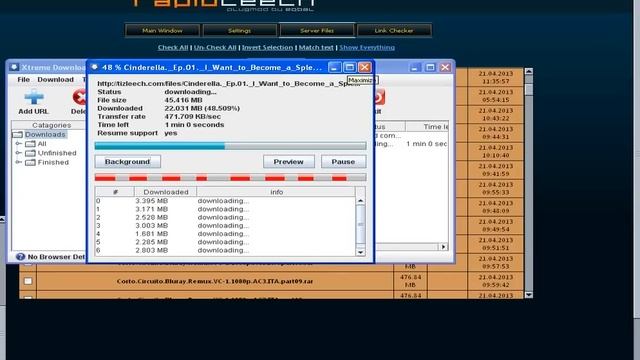Viewport: 640px width, 360px height.
Task: Click the Match text link
Action: (316, 47)
